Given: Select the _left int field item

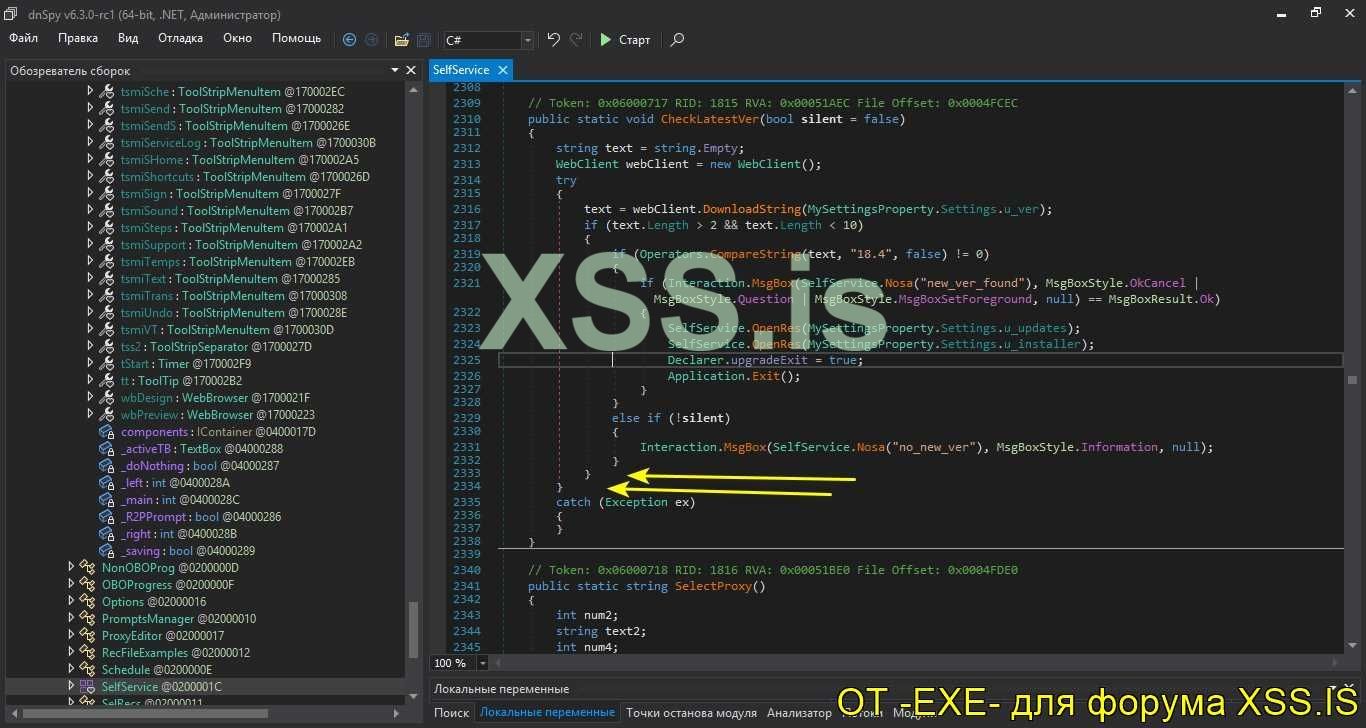Looking at the screenshot, I should [175, 483].
